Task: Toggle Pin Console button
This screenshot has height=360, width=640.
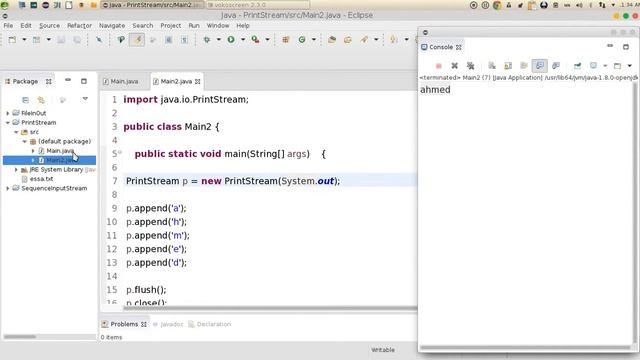Action: [x=578, y=66]
